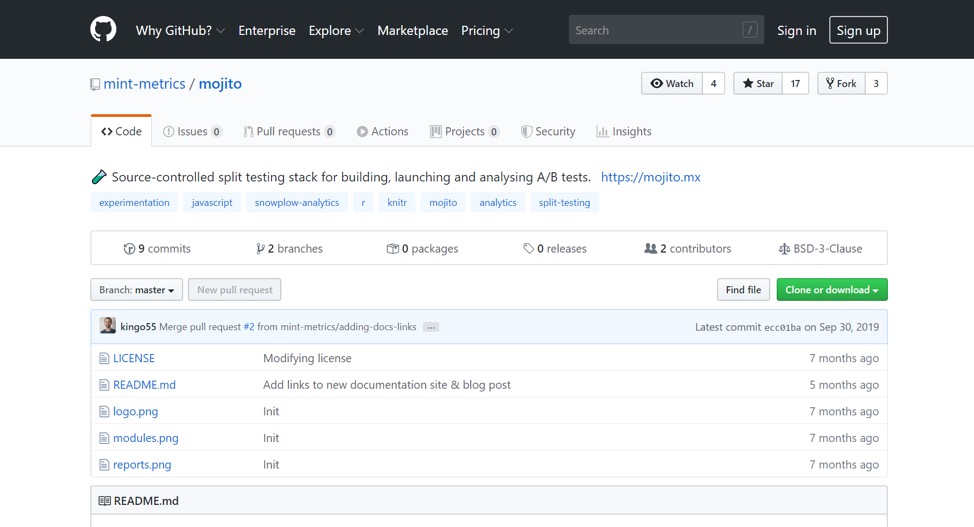
Task: Click kingo55's avatar thumbnail
Action: (x=107, y=326)
